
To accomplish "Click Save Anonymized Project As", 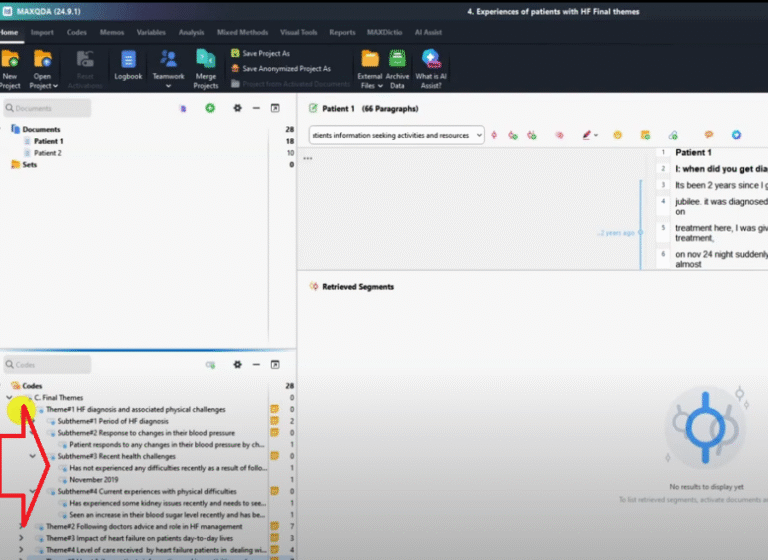I will [x=285, y=69].
